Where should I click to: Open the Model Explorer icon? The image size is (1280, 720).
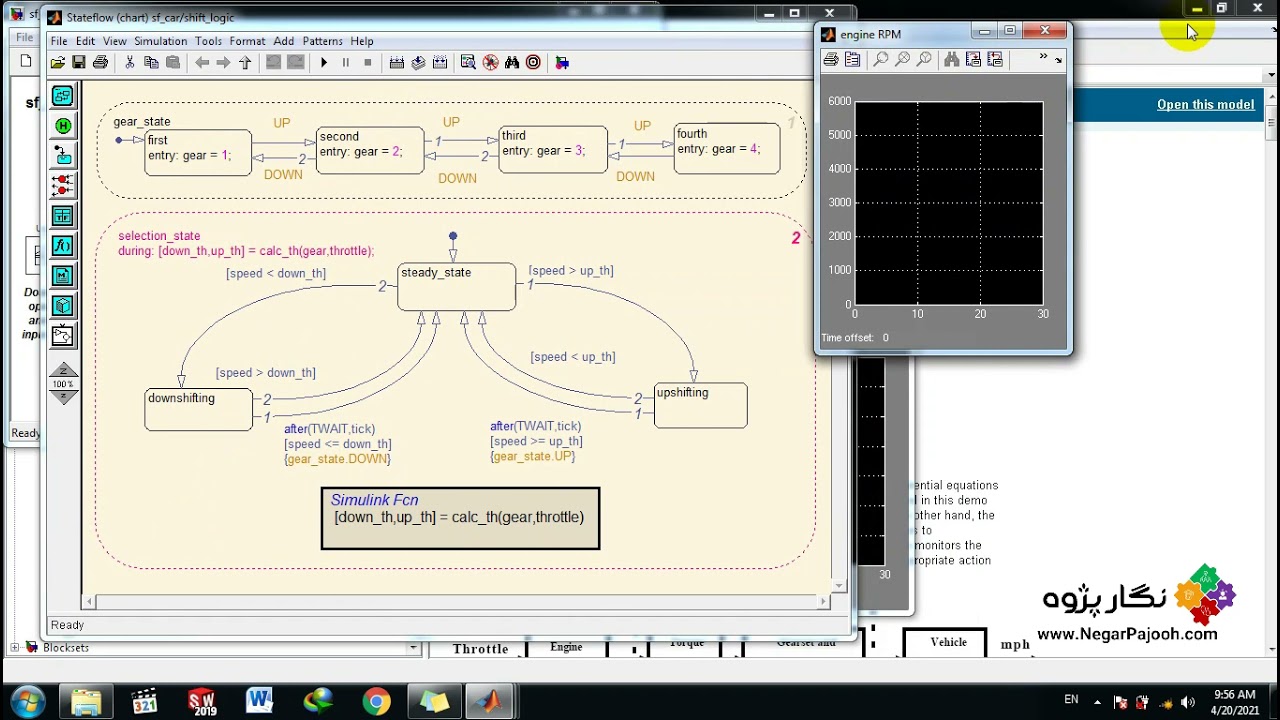tap(468, 62)
